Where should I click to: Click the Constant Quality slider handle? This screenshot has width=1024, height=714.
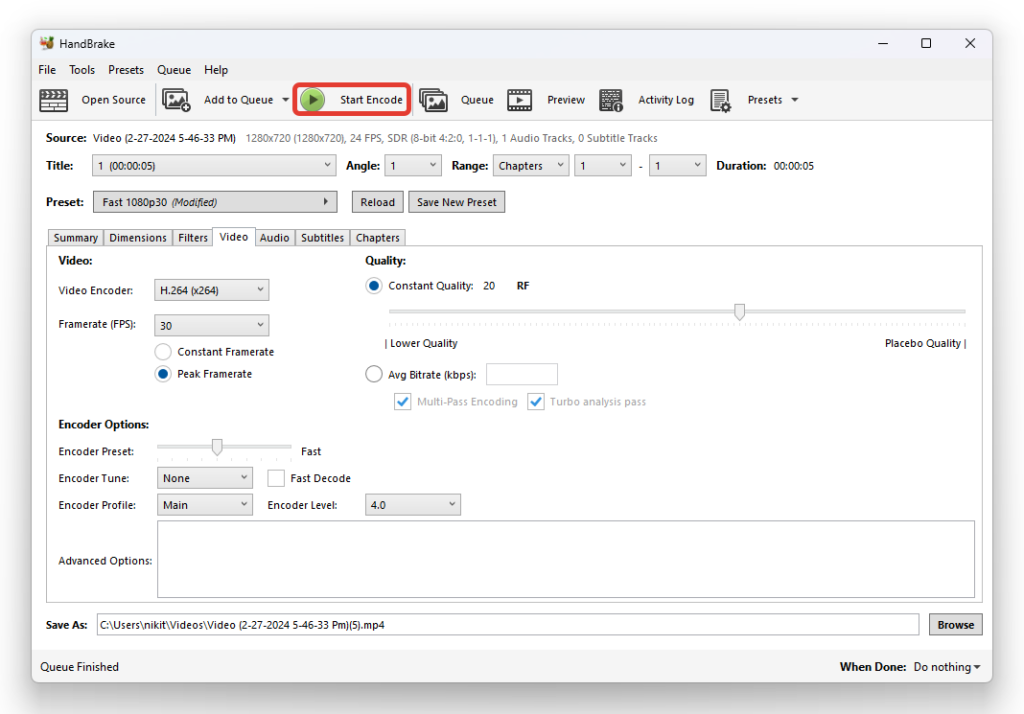[x=739, y=312]
